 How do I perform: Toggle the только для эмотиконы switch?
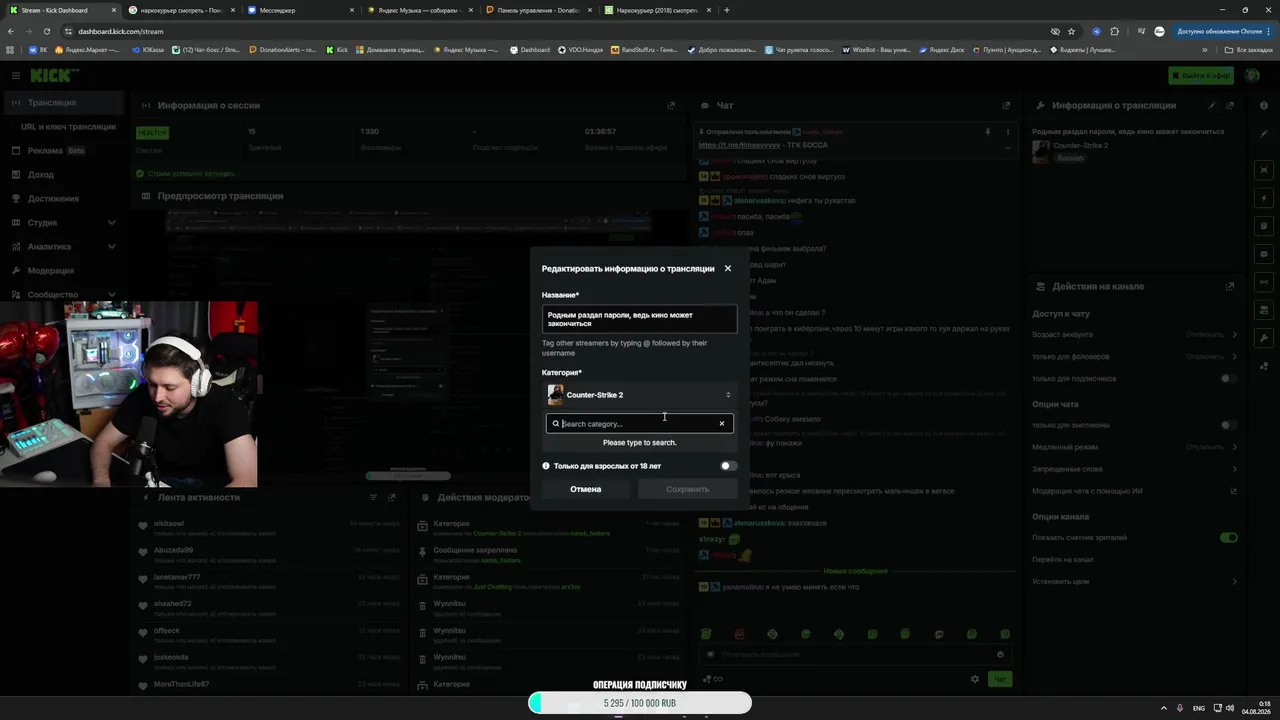click(1229, 425)
